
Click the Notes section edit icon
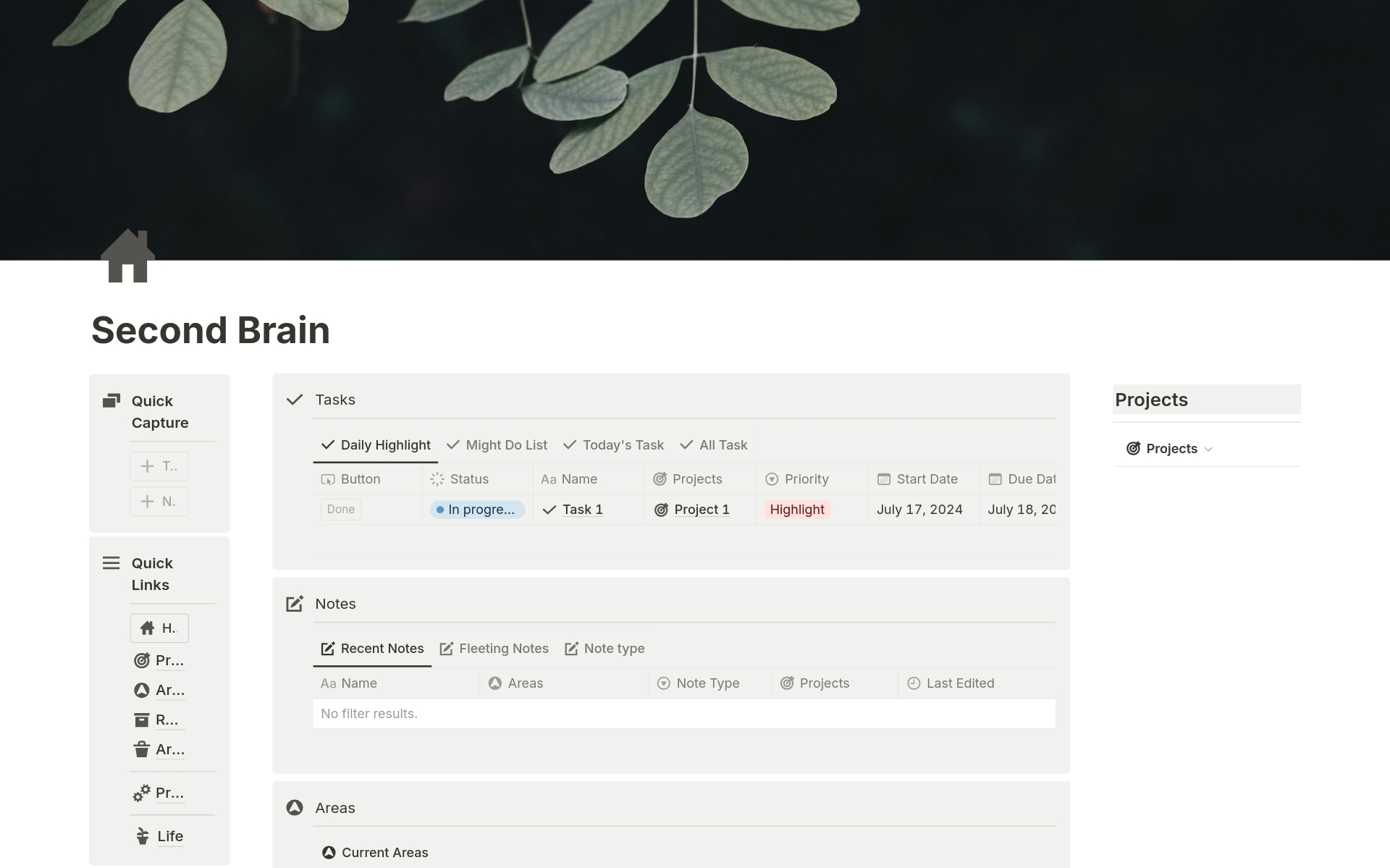coord(294,604)
